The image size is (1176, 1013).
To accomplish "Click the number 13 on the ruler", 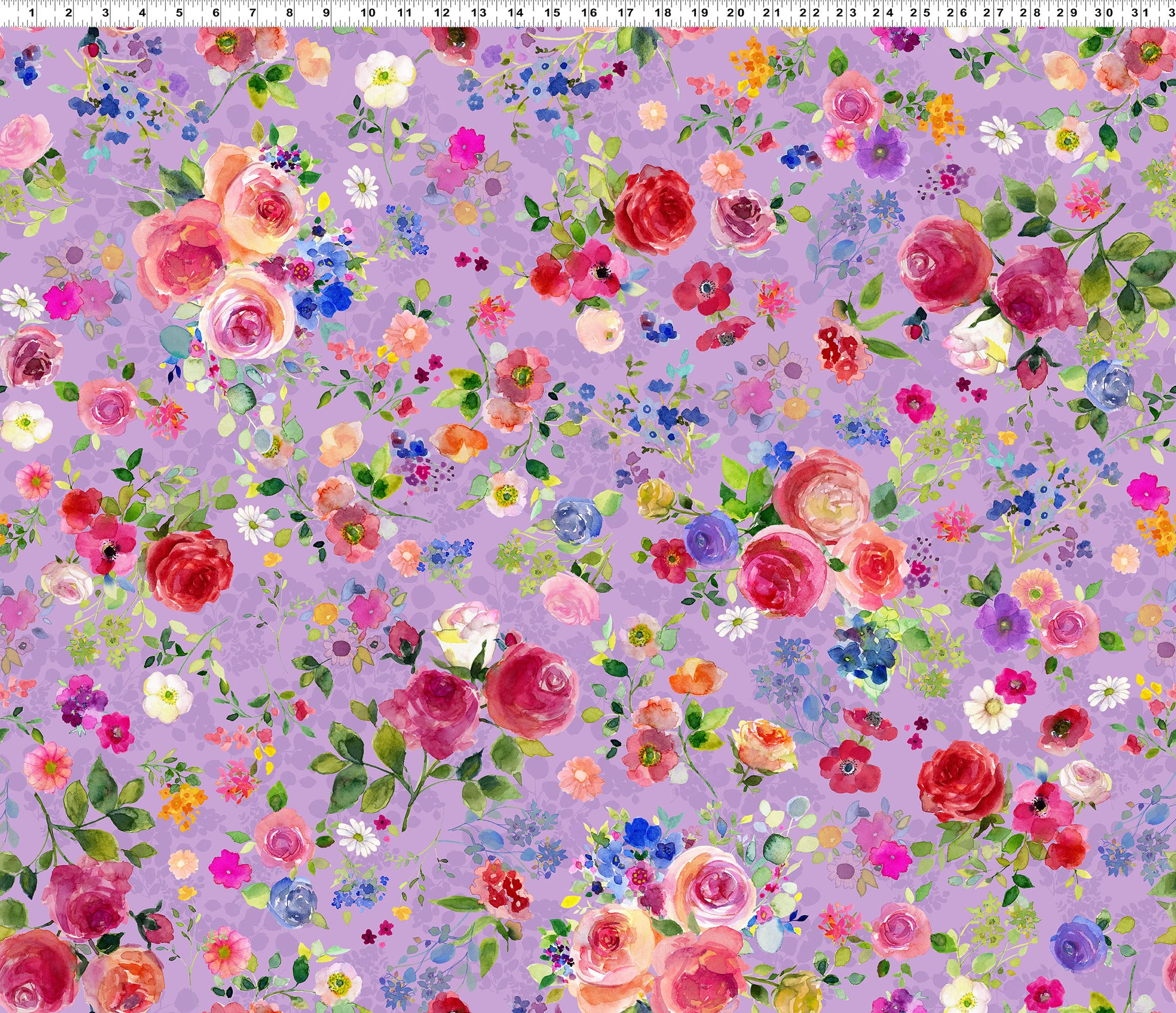I will (x=478, y=12).
